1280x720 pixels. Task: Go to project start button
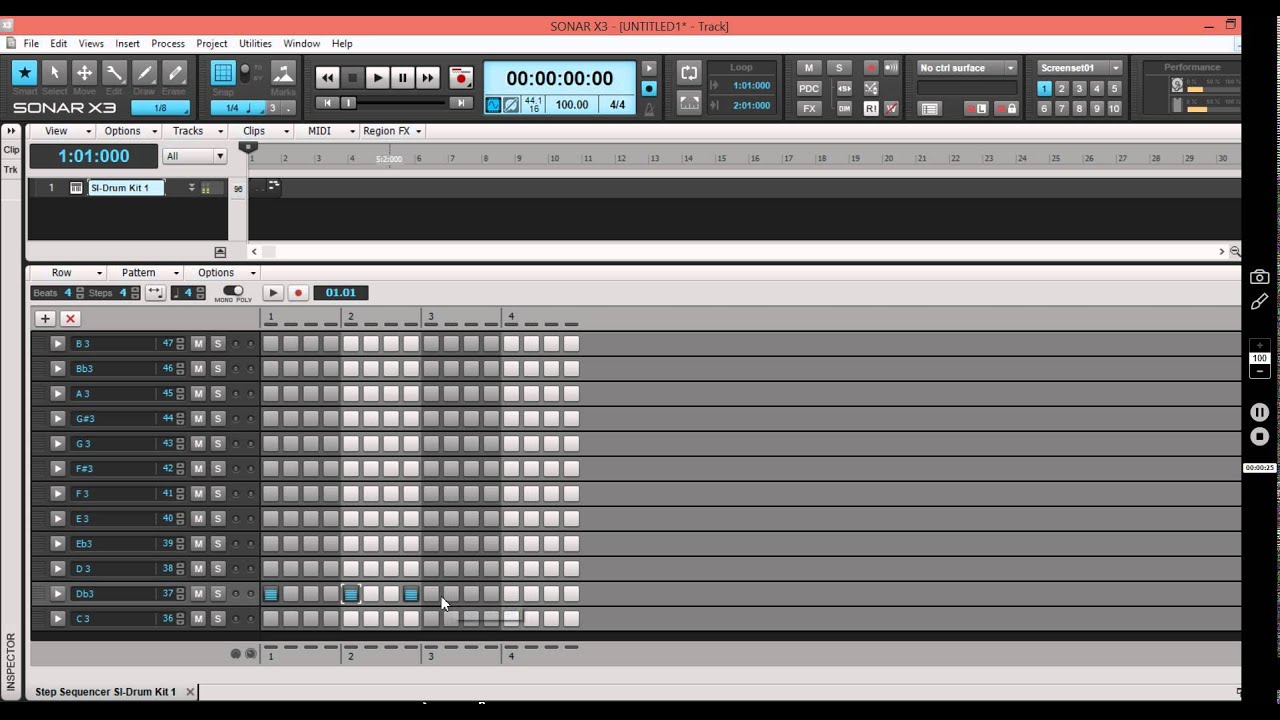click(x=327, y=102)
